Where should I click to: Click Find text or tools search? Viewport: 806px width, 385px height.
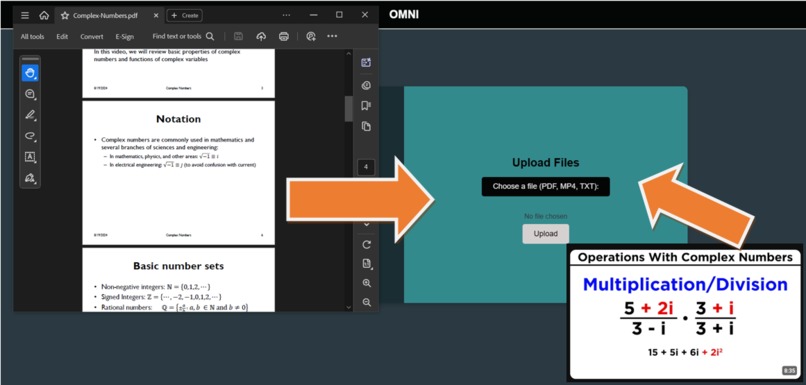[177, 36]
